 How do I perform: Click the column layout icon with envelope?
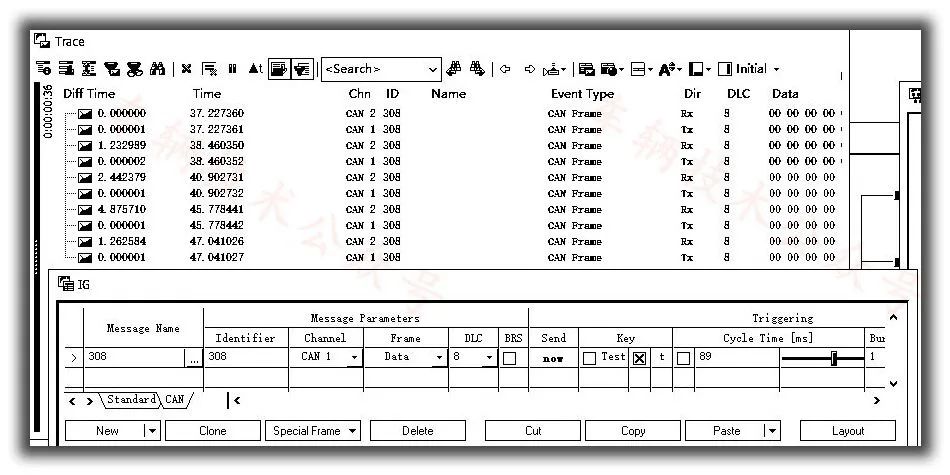click(x=586, y=69)
